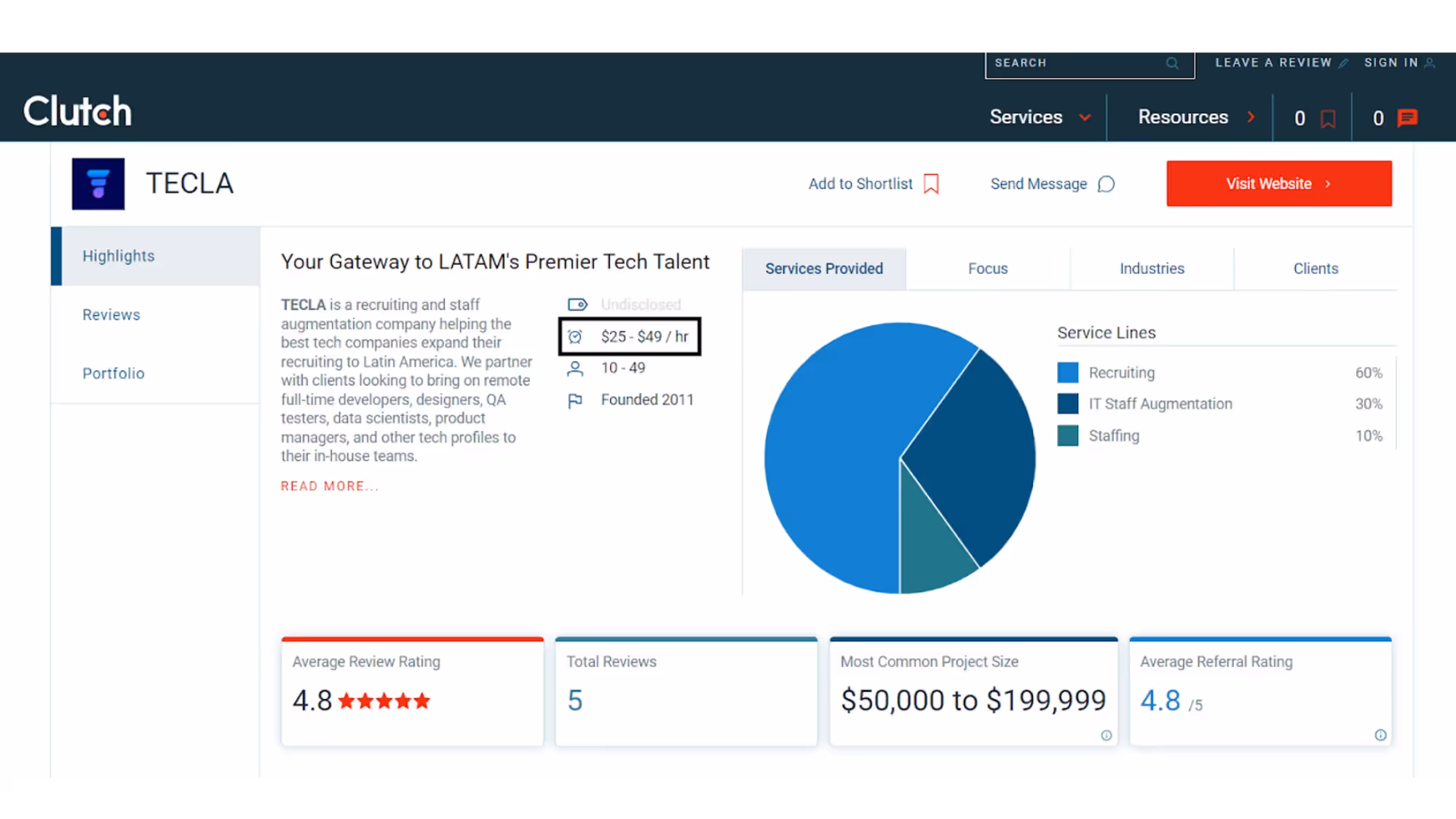The image size is (1456, 819).
Task: Click the search magnifier icon
Action: tap(1172, 63)
